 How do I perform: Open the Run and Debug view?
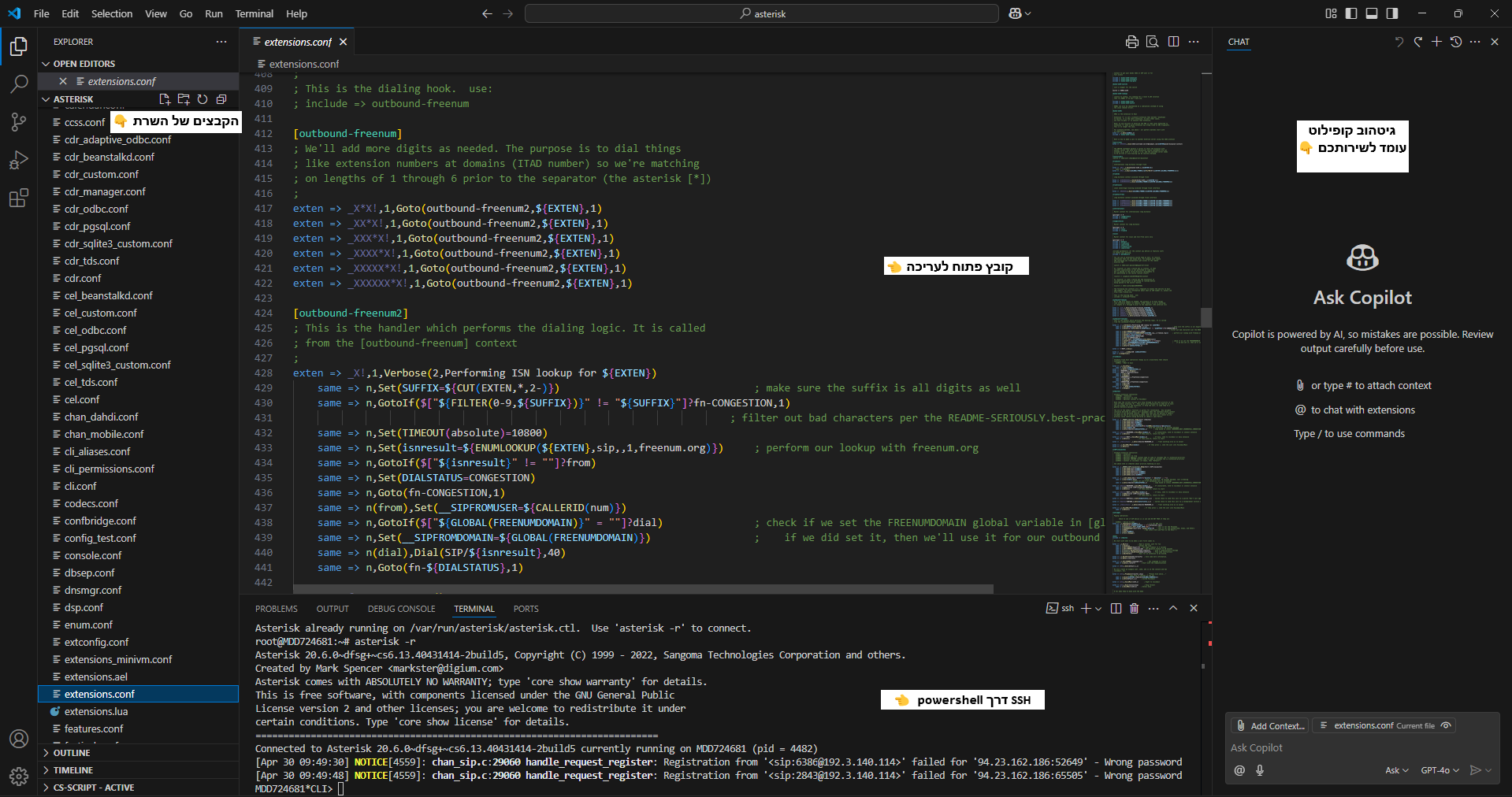click(19, 160)
